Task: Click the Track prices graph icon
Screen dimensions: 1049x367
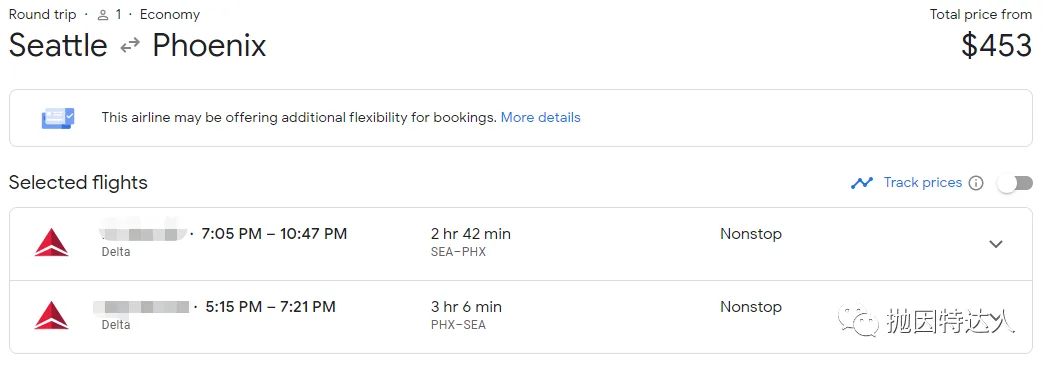Action: (x=862, y=182)
